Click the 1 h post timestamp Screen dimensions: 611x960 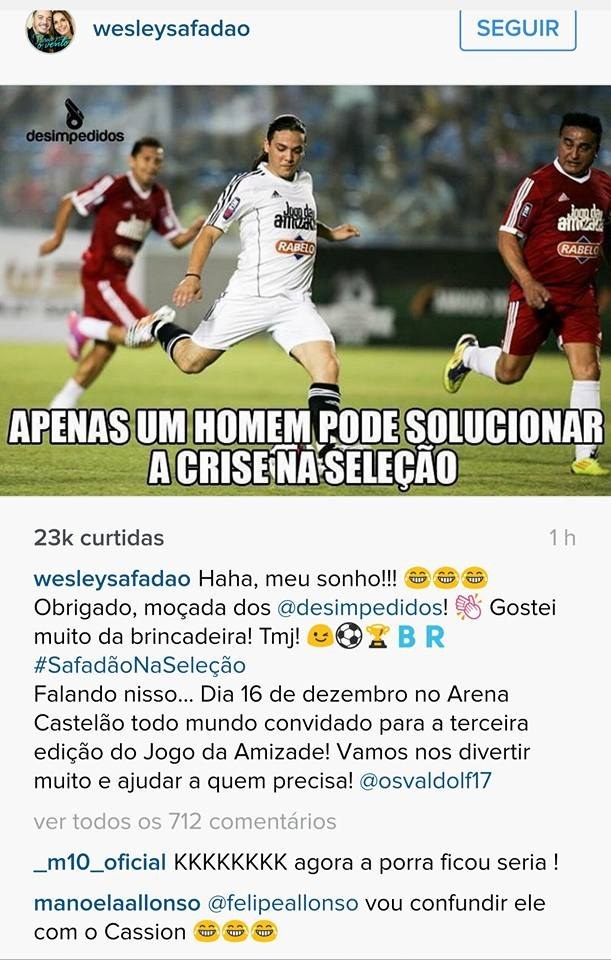tap(562, 538)
